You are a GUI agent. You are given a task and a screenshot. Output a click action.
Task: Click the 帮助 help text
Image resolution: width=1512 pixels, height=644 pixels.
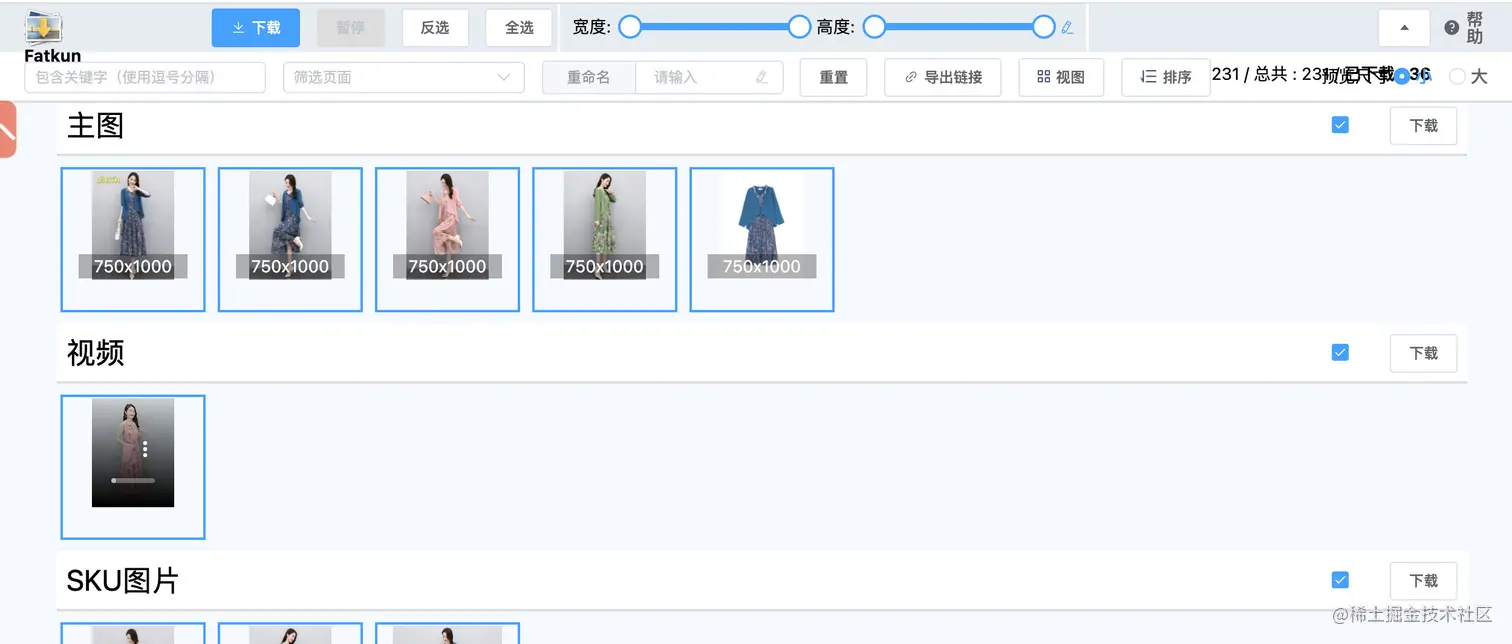click(1474, 28)
